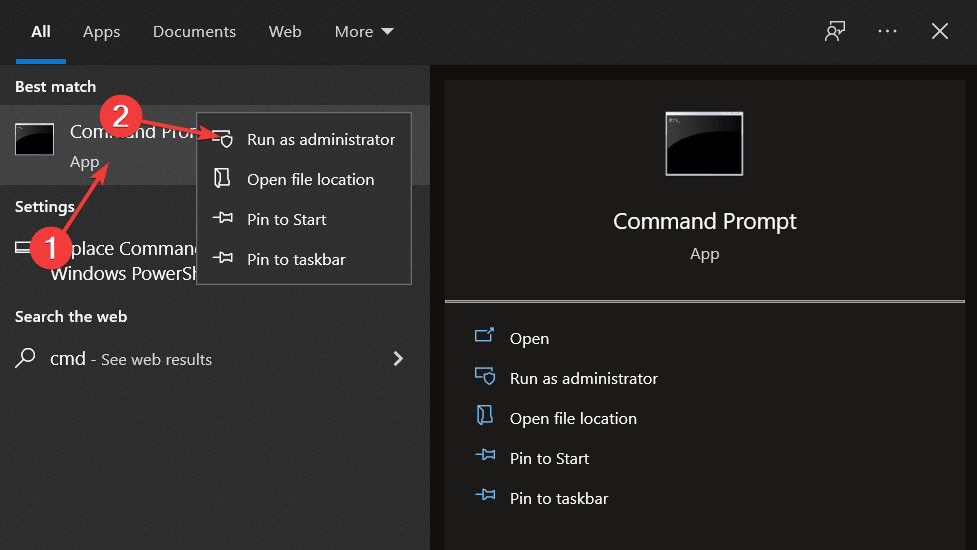This screenshot has width=977, height=550.
Task: Expand cmd web results chevron arrow
Action: tap(398, 358)
